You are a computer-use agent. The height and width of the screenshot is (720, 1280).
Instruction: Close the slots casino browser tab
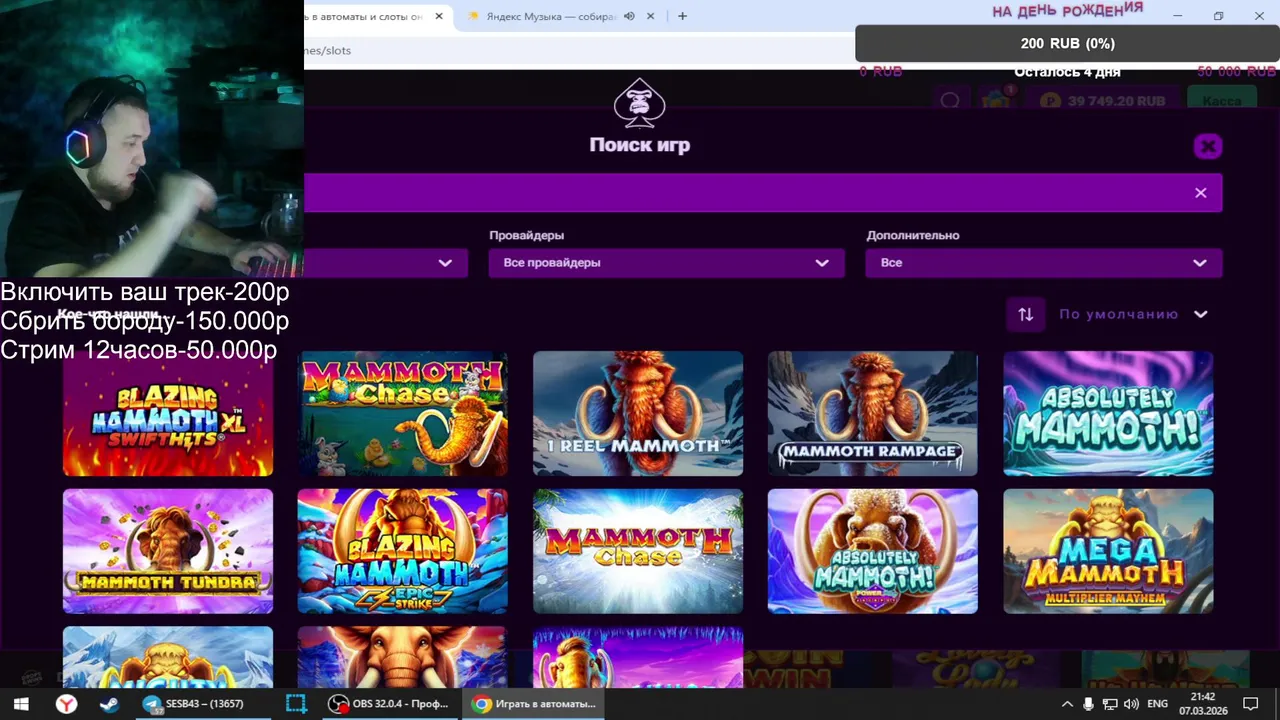(x=438, y=16)
